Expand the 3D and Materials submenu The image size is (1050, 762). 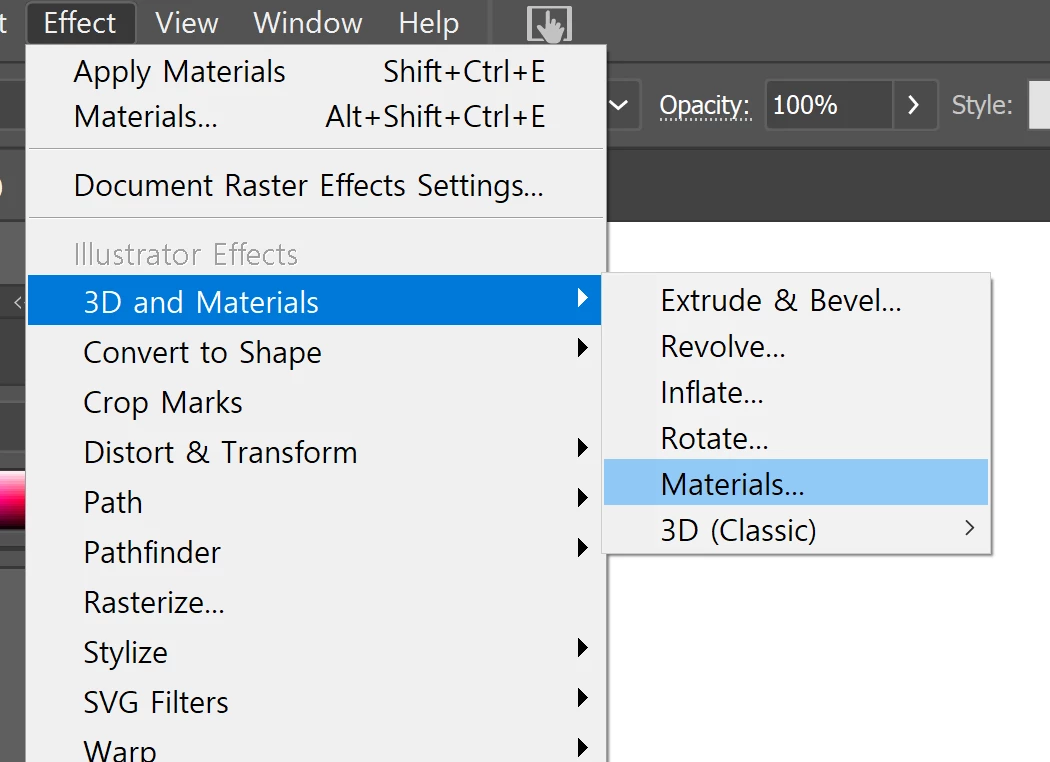[315, 301]
